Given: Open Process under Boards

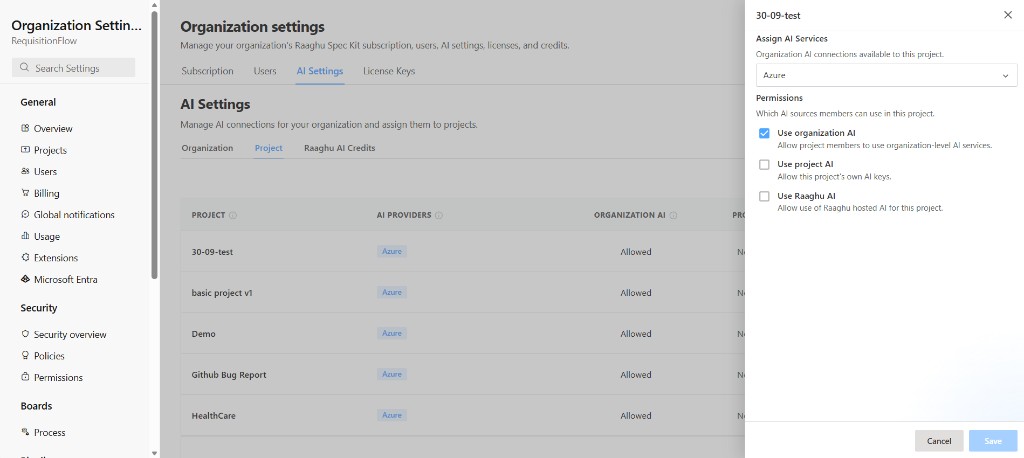Looking at the screenshot, I should point(50,433).
